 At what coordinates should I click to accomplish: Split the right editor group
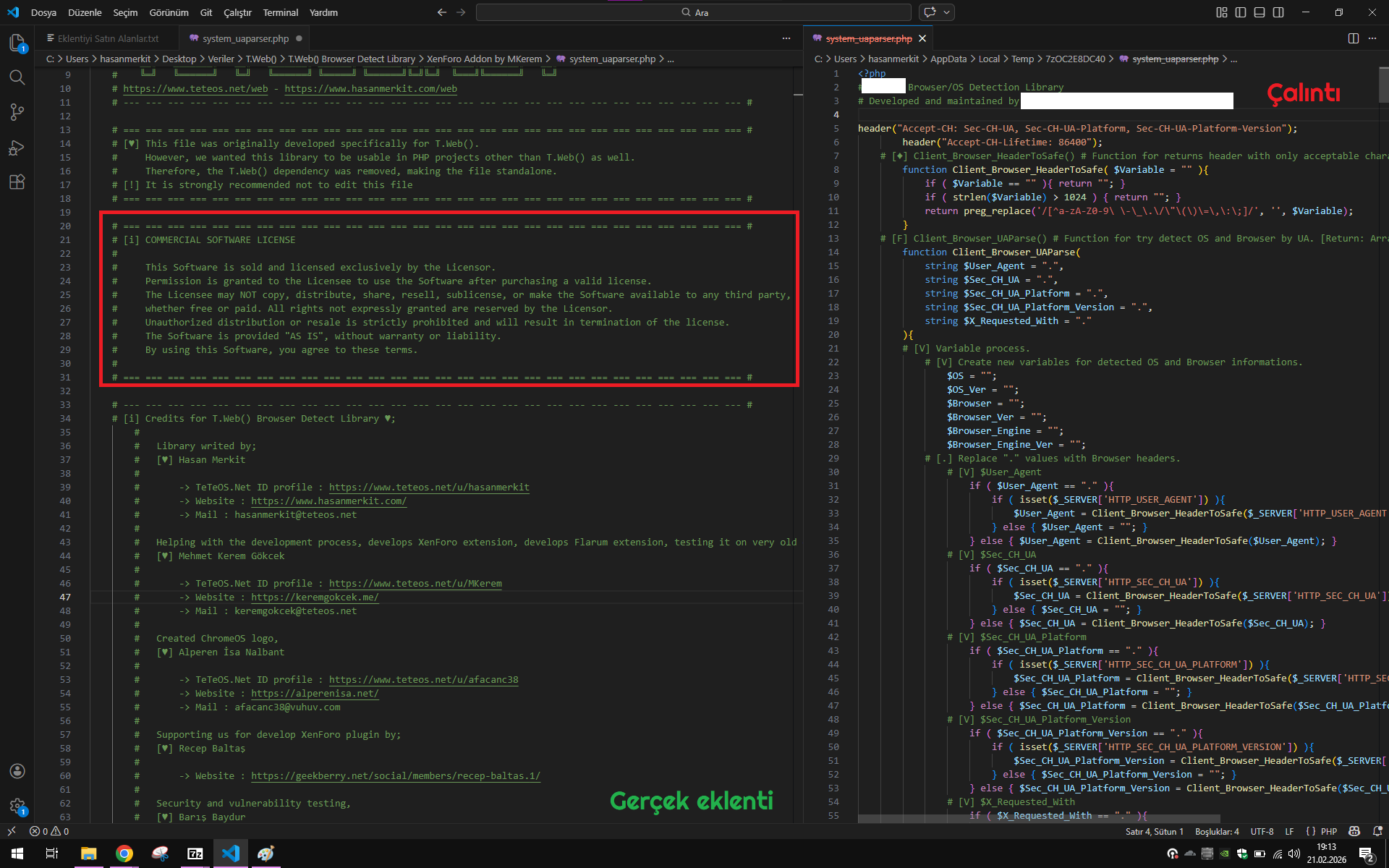pos(1354,38)
